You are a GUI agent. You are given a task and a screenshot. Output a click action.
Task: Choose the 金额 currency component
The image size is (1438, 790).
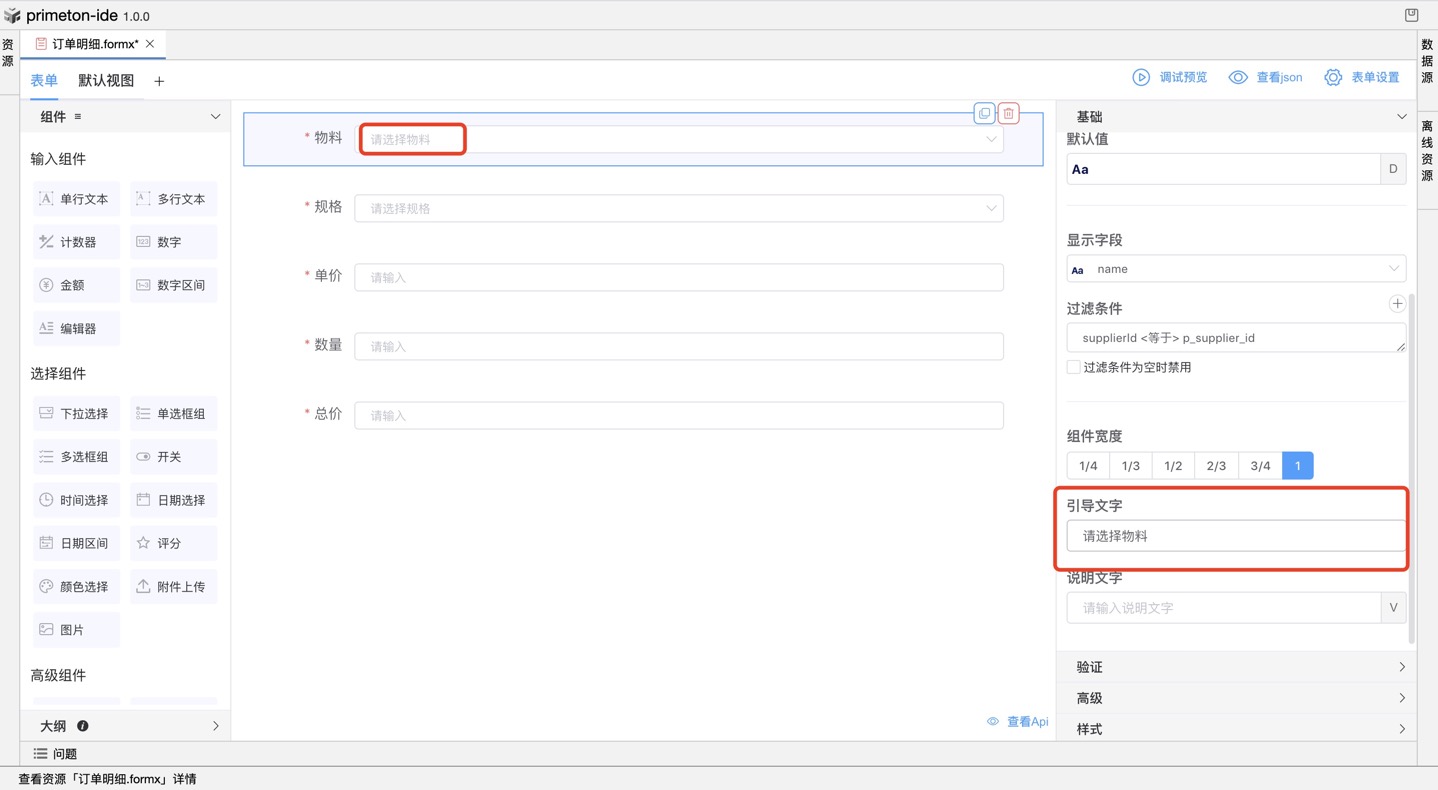pos(76,285)
